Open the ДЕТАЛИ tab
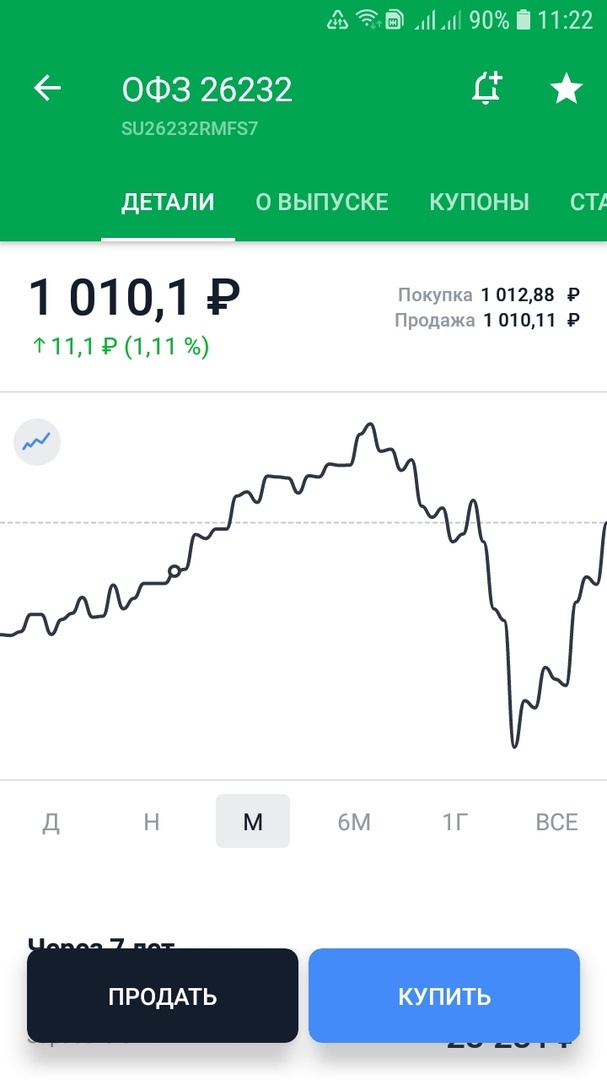The width and height of the screenshot is (607, 1080). tap(167, 201)
